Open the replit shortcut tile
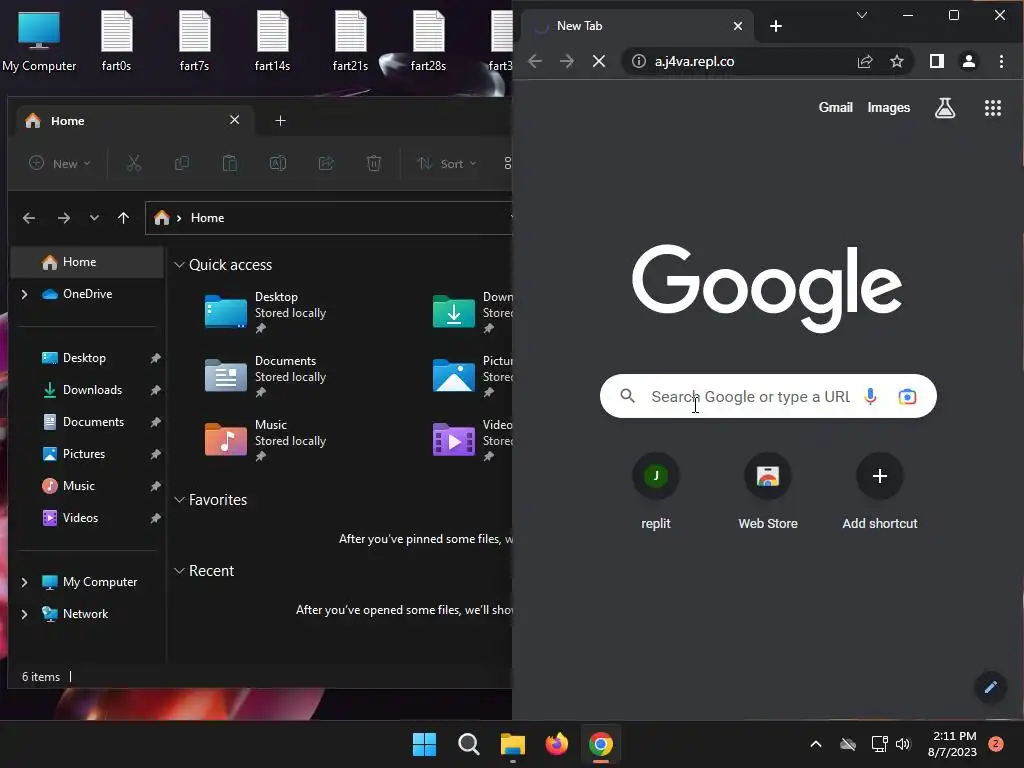This screenshot has width=1024, height=768. (x=656, y=493)
